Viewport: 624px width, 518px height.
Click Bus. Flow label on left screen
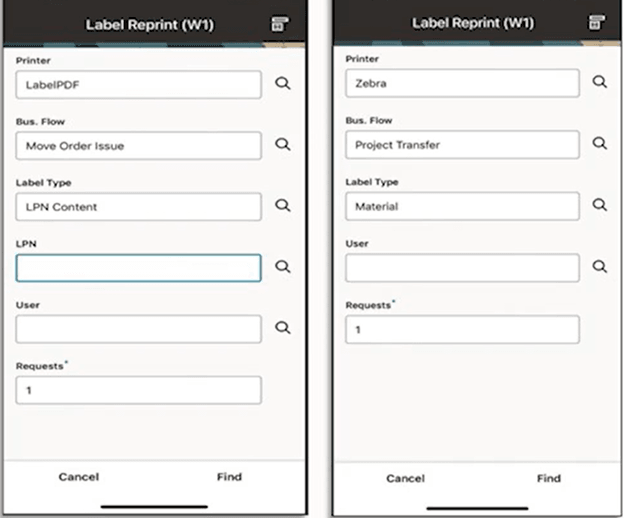coord(40,122)
